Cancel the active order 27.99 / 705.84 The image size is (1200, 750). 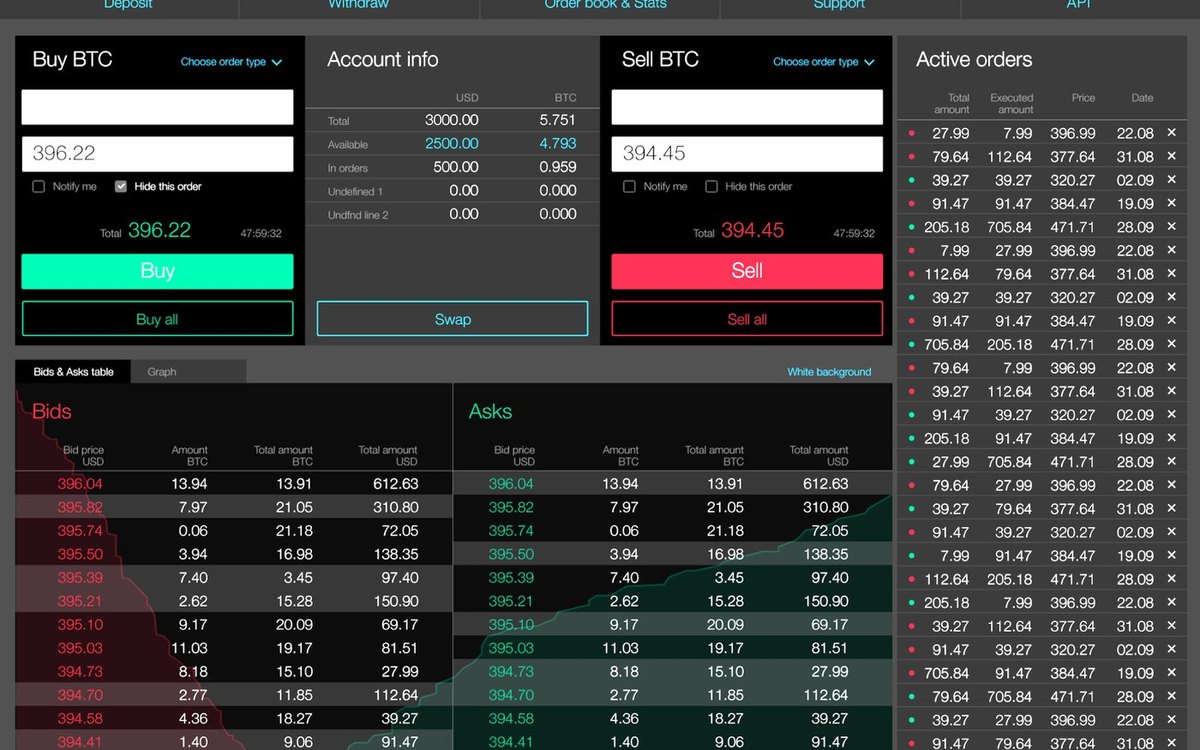(1171, 462)
